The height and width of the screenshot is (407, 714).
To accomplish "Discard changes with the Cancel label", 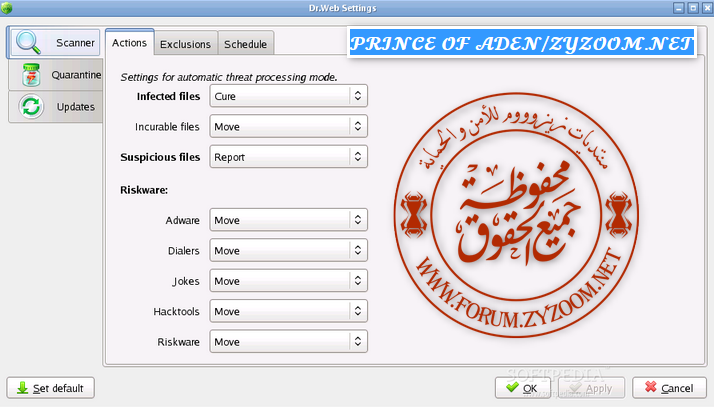I will pos(677,388).
